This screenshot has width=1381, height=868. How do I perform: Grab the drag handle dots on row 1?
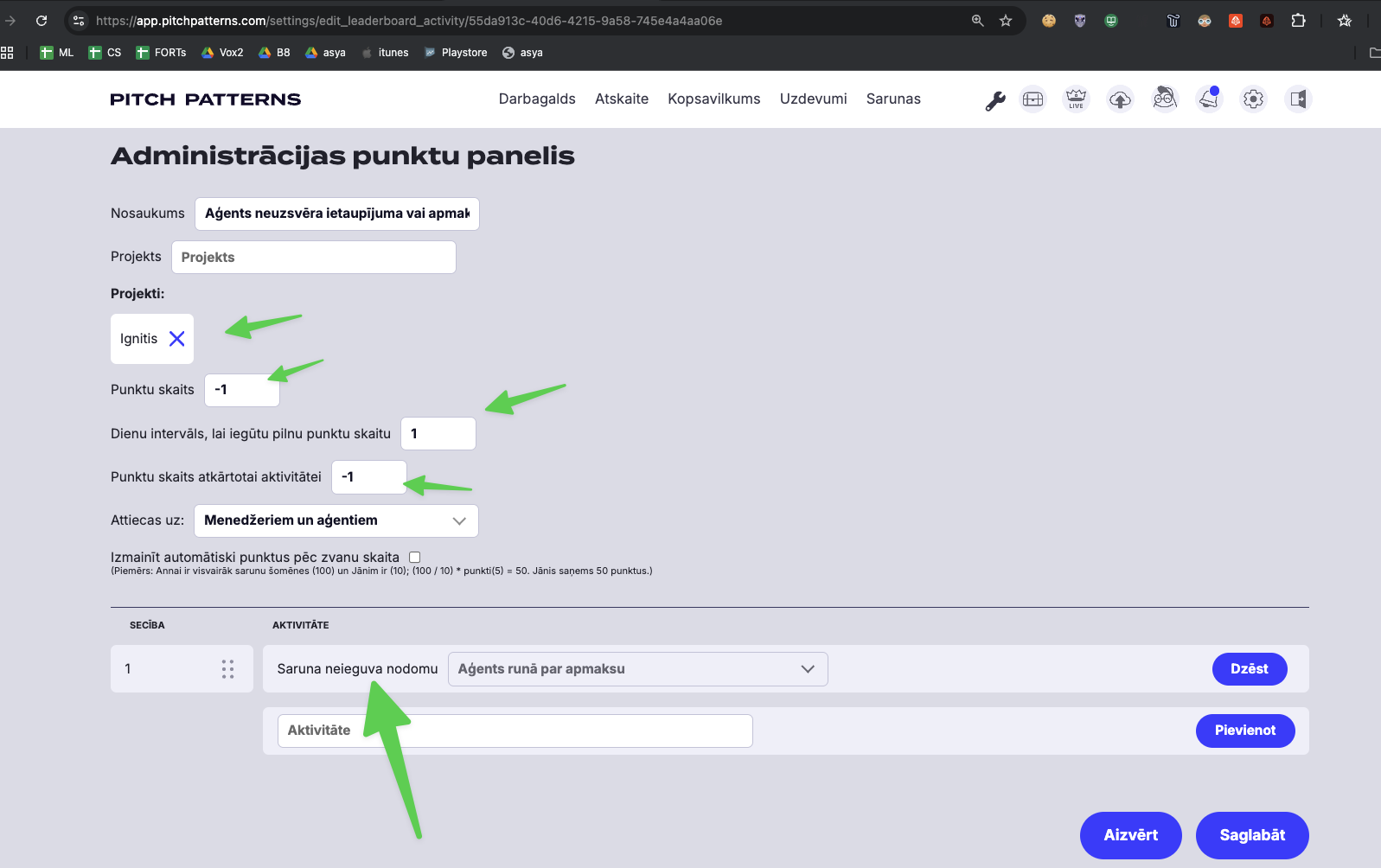(227, 669)
